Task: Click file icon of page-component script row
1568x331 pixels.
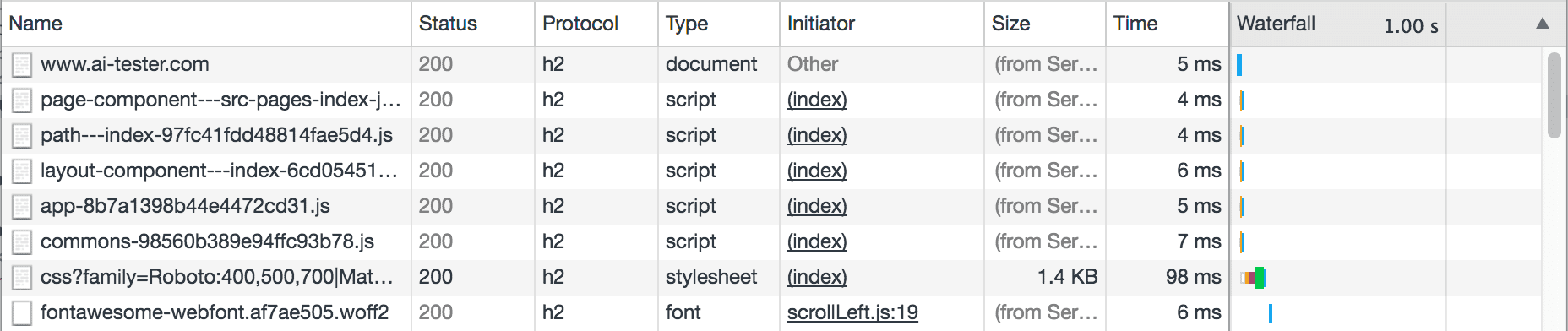Action: (x=23, y=100)
